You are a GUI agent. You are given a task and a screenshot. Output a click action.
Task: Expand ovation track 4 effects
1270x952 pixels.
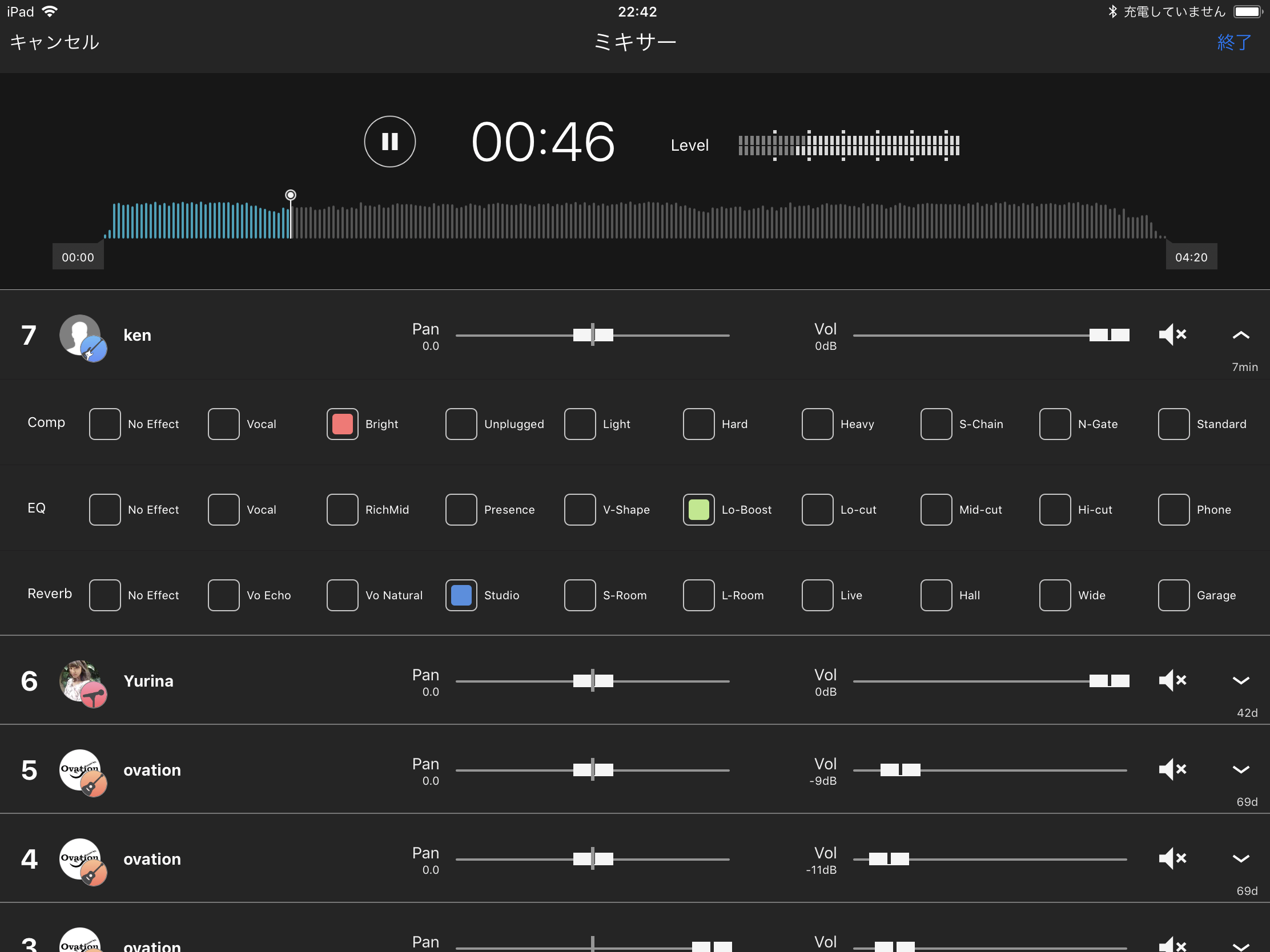(1241, 858)
